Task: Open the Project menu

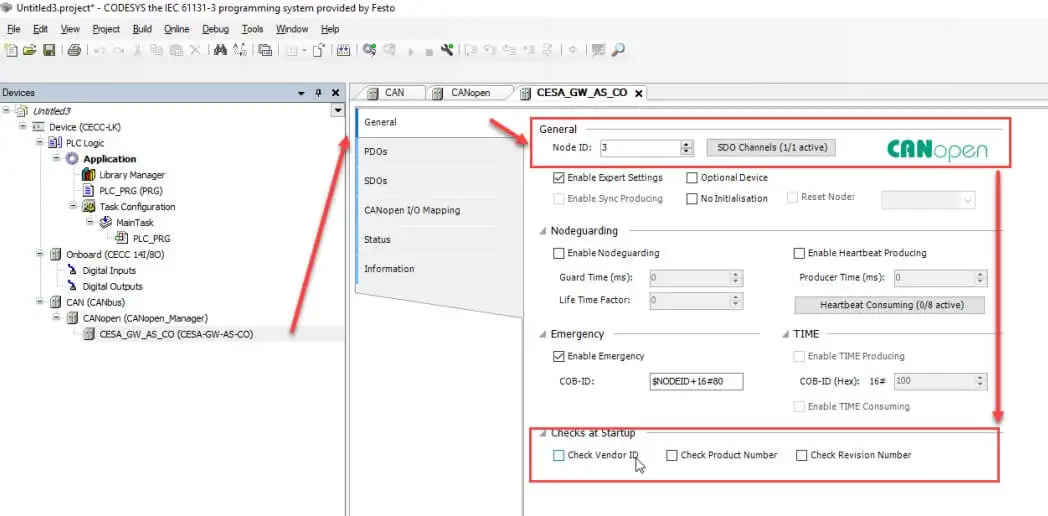Action: click(x=106, y=29)
